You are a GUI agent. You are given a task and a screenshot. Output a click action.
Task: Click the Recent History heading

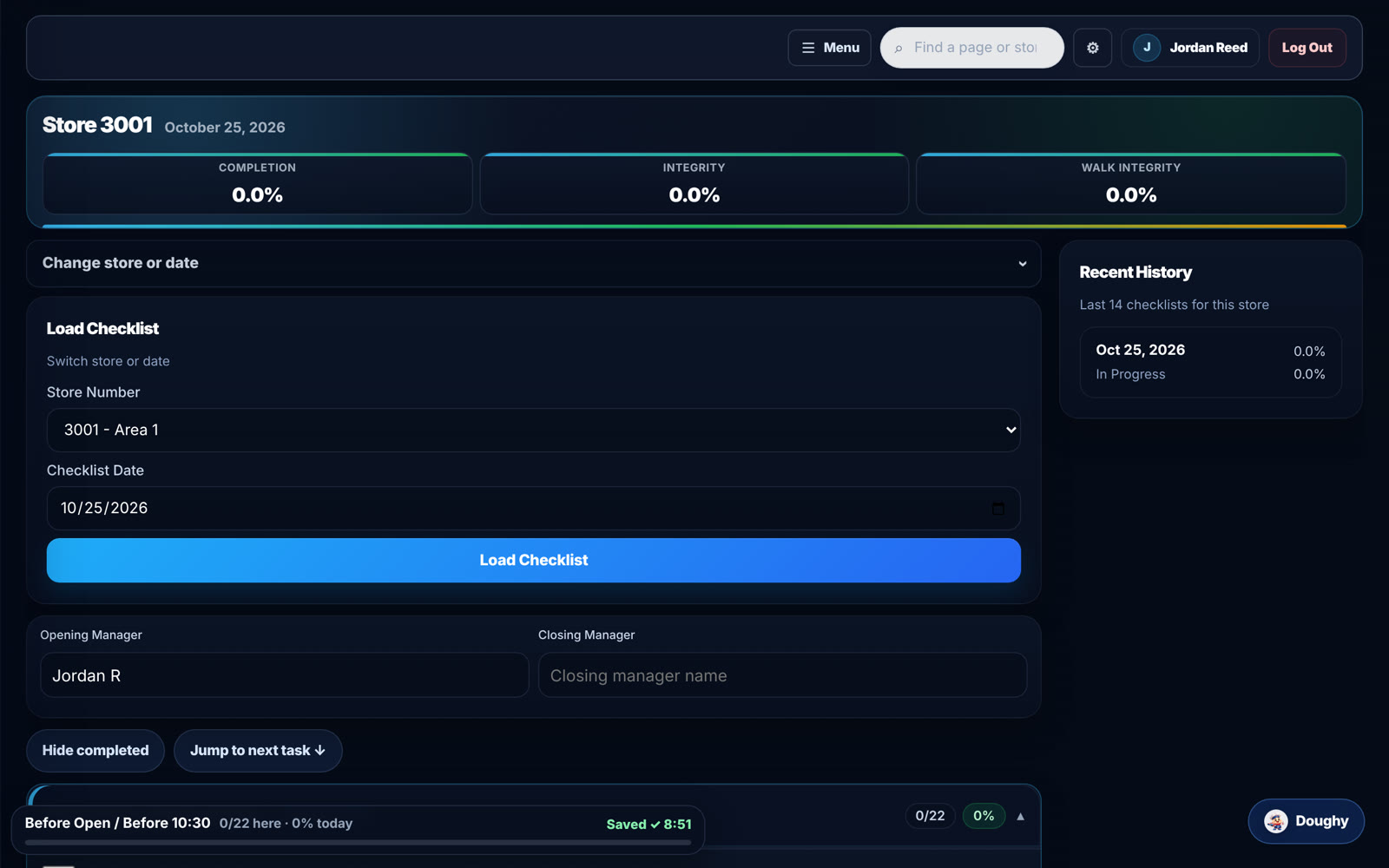click(x=1136, y=273)
